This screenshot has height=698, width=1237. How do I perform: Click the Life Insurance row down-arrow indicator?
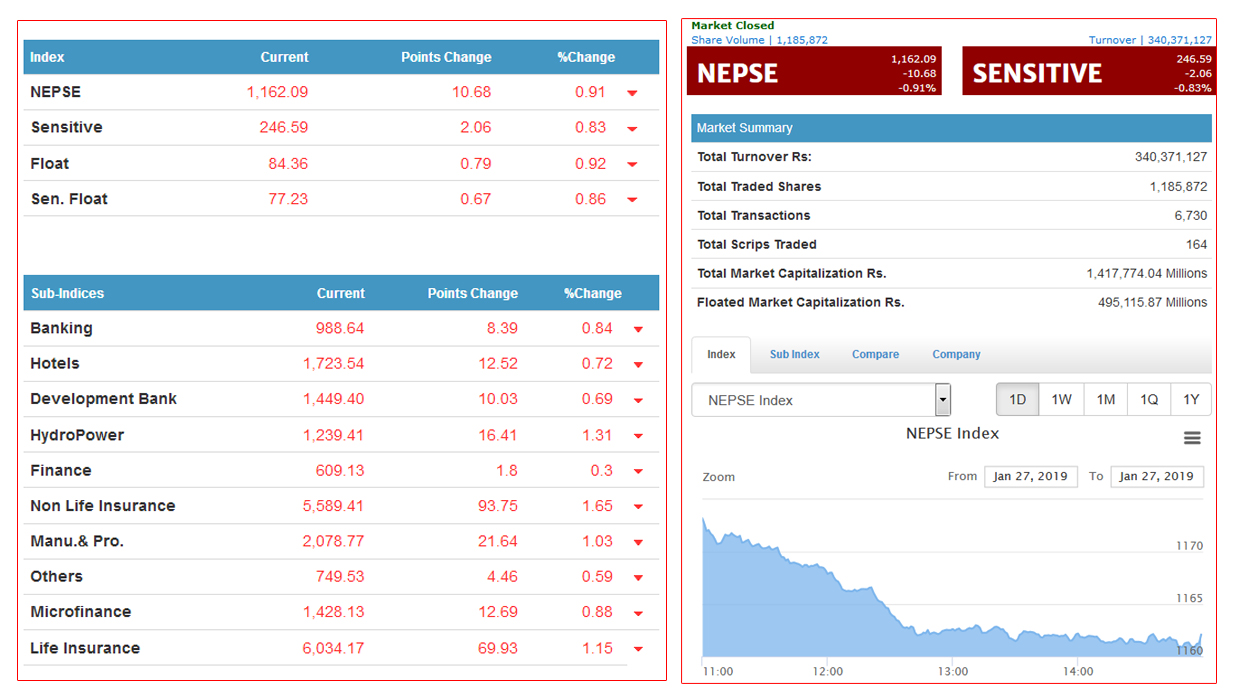[x=638, y=649]
